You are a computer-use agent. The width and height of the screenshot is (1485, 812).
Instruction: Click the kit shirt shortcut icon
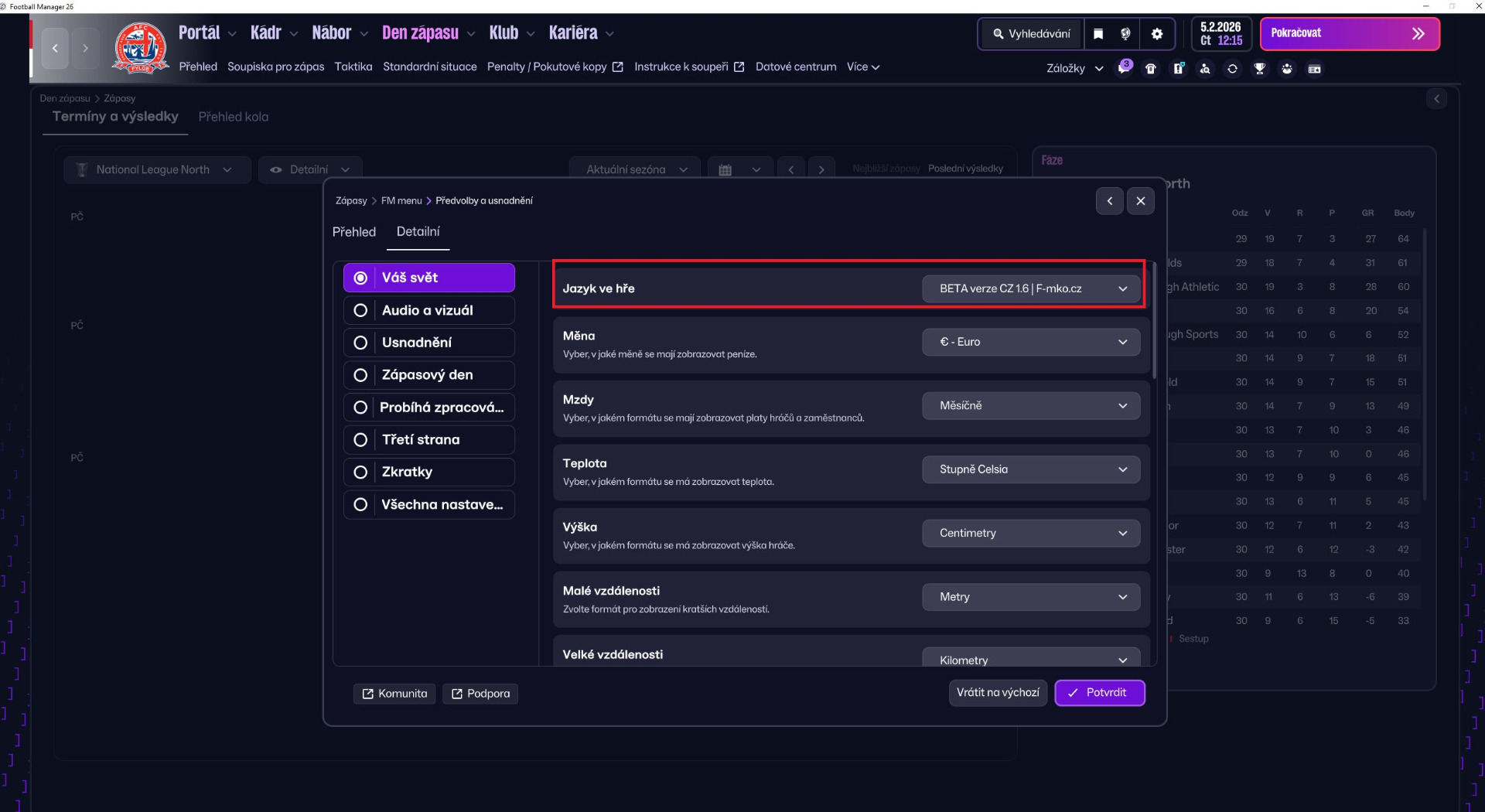1151,69
